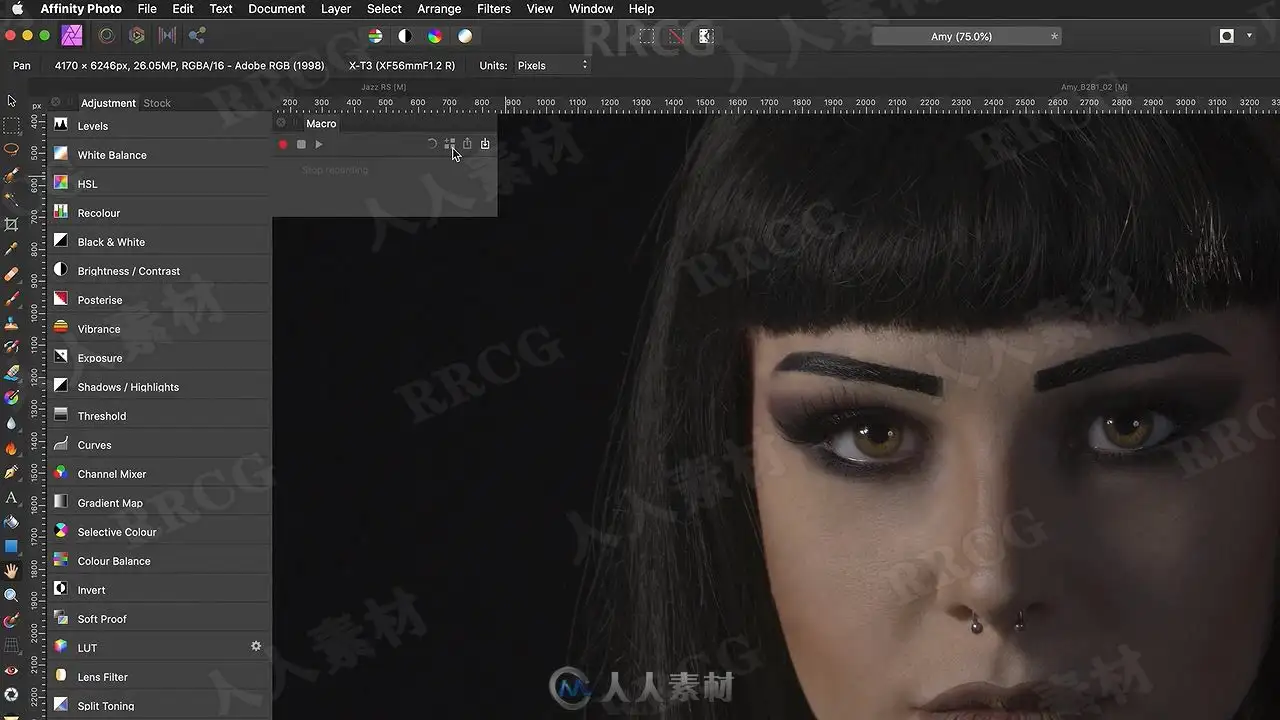Reset the macro with the circular arrow

coord(432,144)
